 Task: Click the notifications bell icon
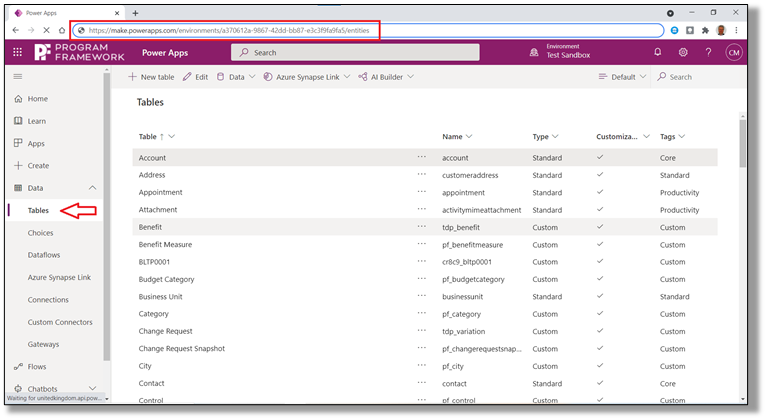tap(658, 52)
